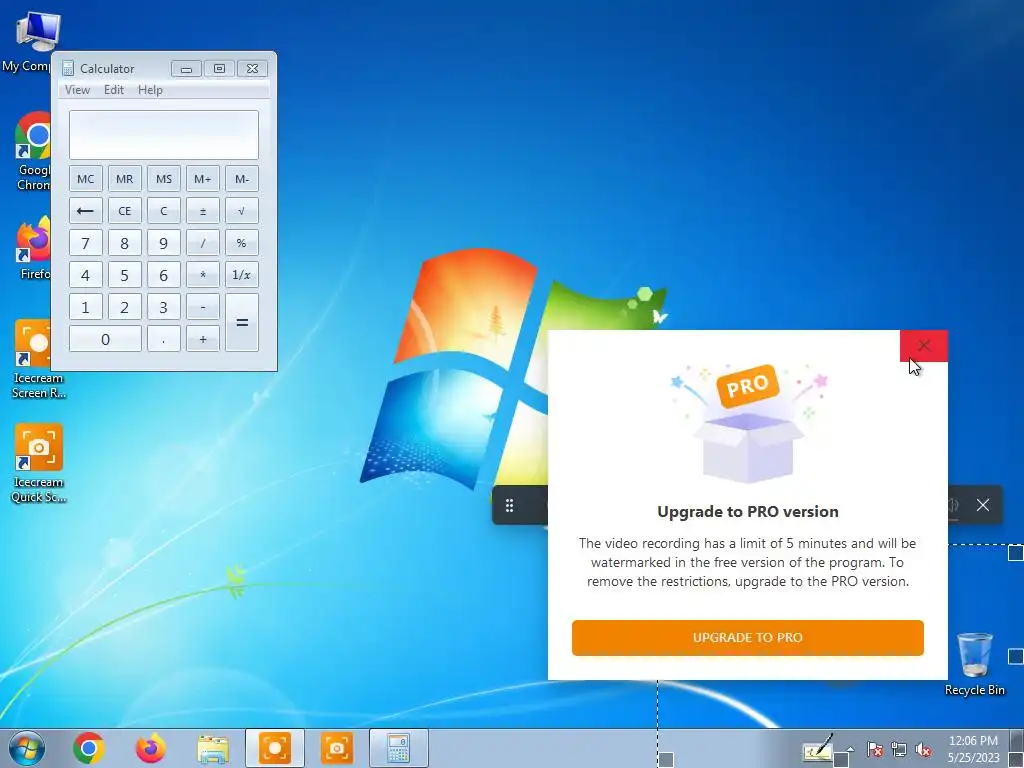
Task: Click the 1/x reciprocal key
Action: (x=242, y=275)
